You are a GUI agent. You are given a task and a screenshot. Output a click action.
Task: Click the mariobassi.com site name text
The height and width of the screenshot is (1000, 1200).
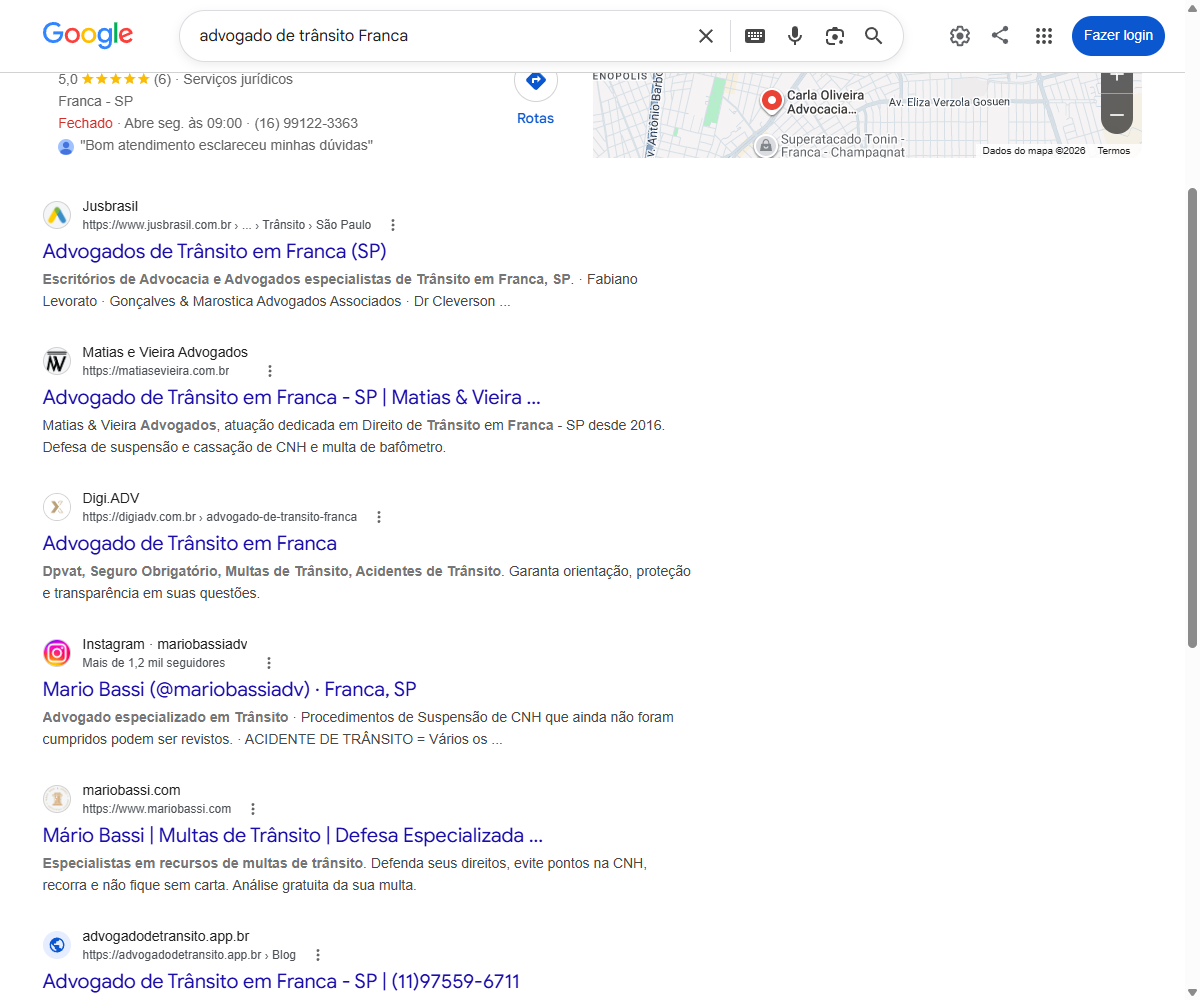click(132, 790)
